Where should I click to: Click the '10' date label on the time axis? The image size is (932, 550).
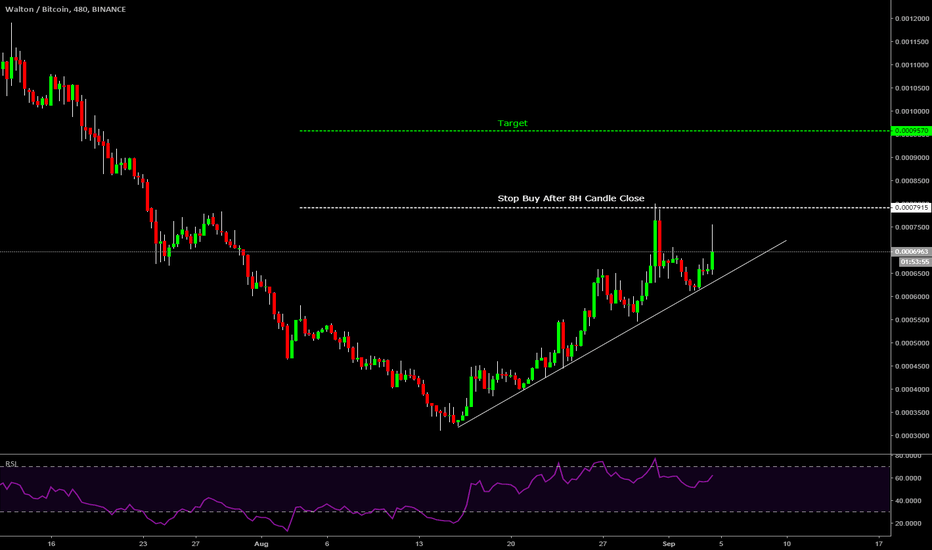pos(787,543)
